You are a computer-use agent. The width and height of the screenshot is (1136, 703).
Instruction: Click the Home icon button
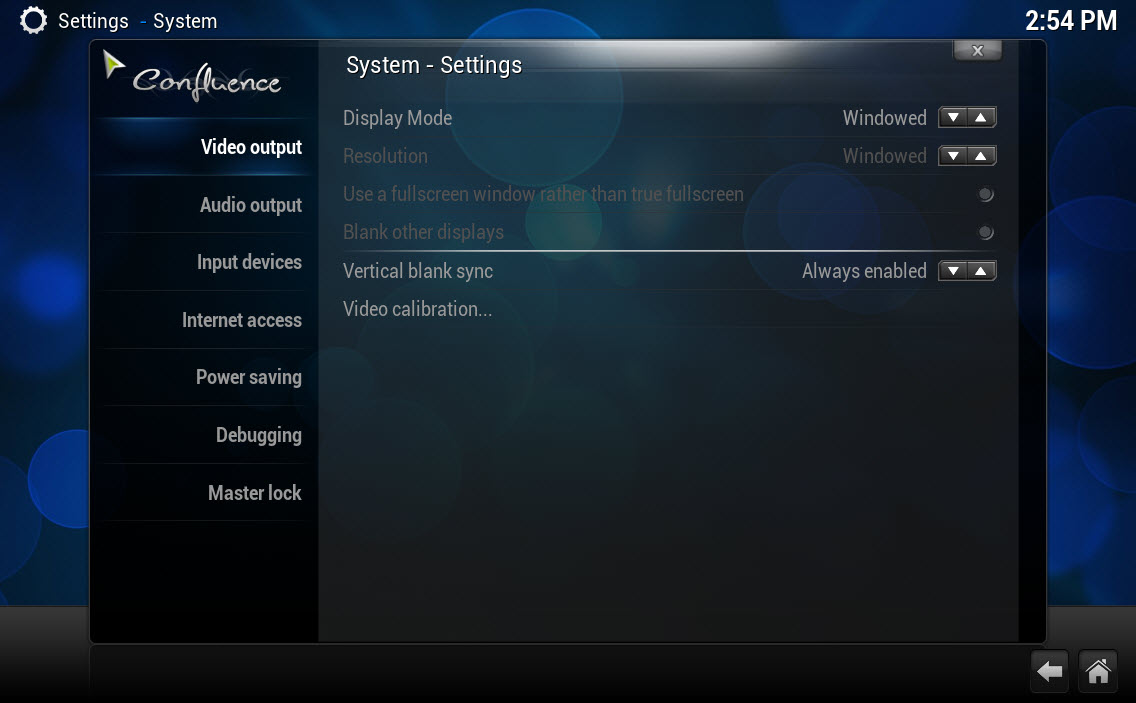1098,672
